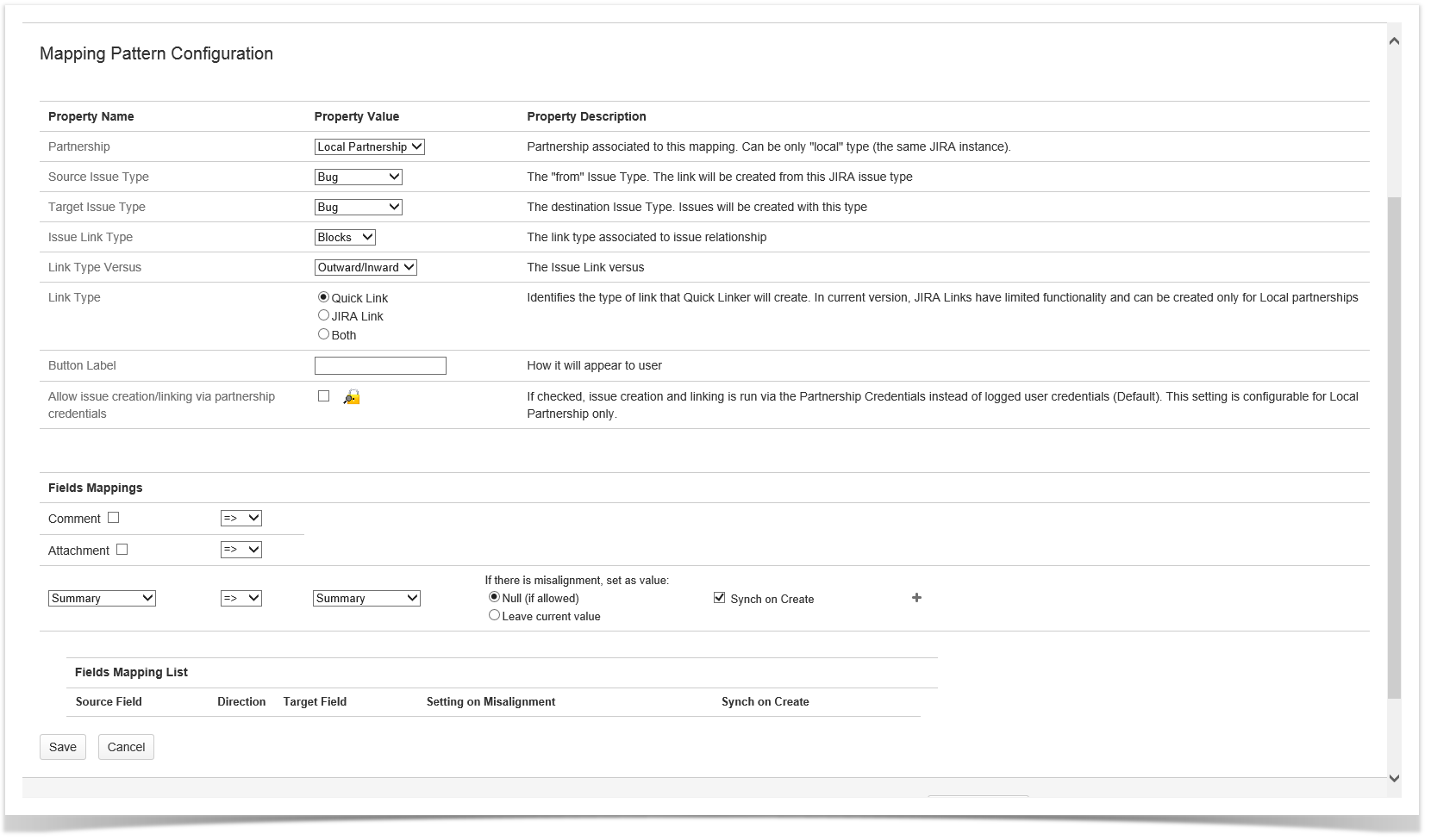Click the Save button
1431x840 pixels.
63,747
